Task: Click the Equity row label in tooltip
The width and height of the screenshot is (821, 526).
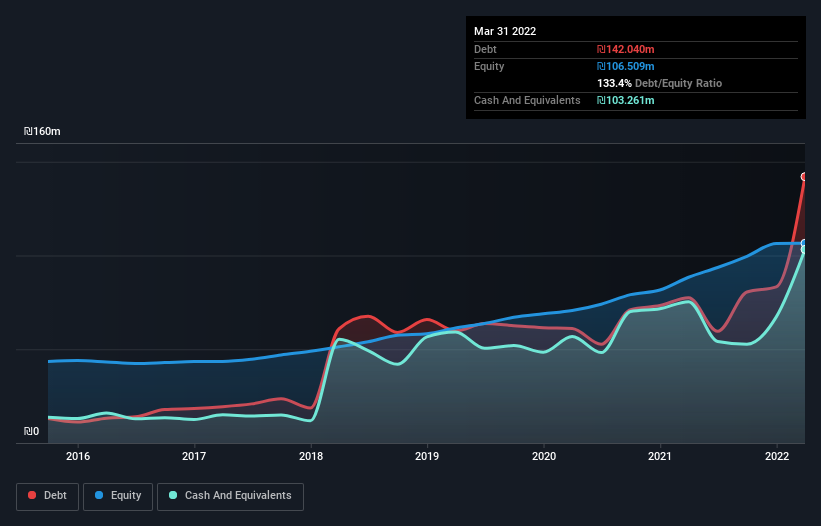Action: point(489,66)
